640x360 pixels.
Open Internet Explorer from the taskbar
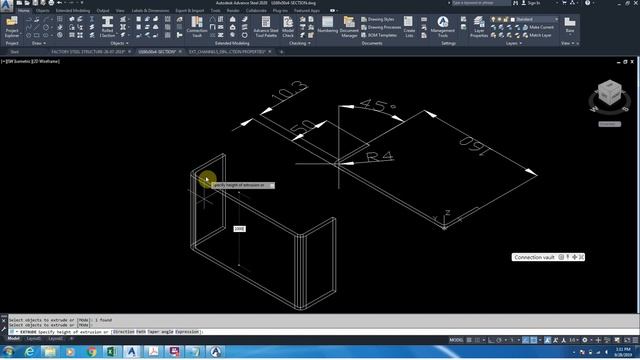click(x=29, y=352)
